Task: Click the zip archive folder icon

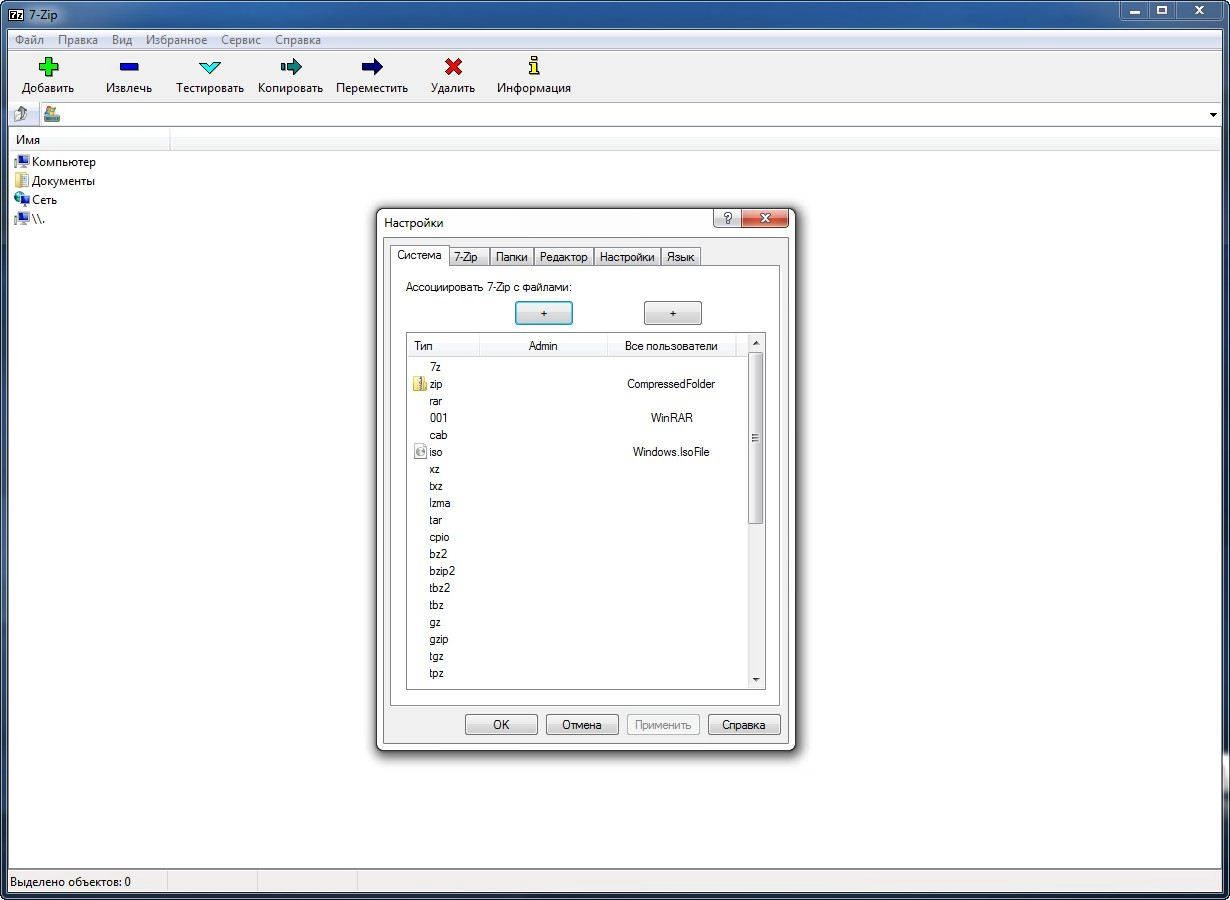Action: click(x=420, y=384)
